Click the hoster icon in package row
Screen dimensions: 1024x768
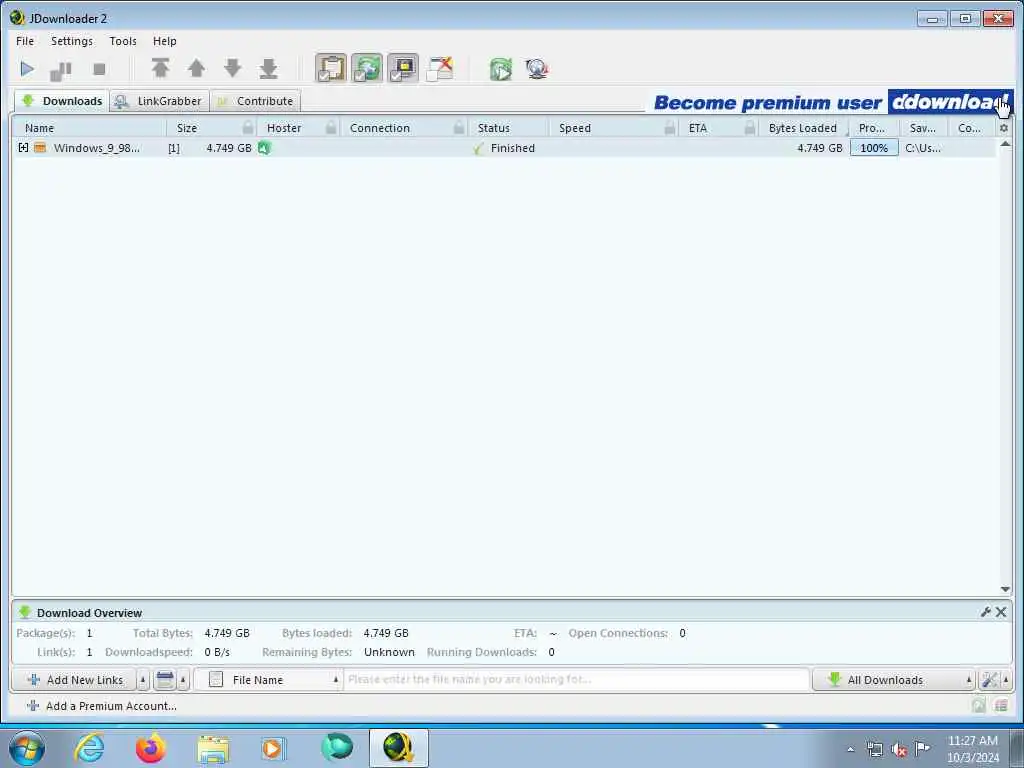click(x=264, y=148)
